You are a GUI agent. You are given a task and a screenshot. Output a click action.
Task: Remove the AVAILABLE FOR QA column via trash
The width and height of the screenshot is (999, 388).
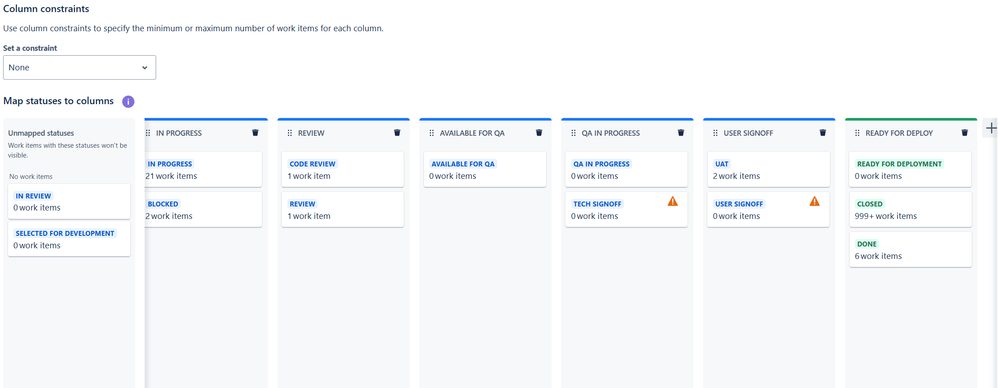pos(539,133)
